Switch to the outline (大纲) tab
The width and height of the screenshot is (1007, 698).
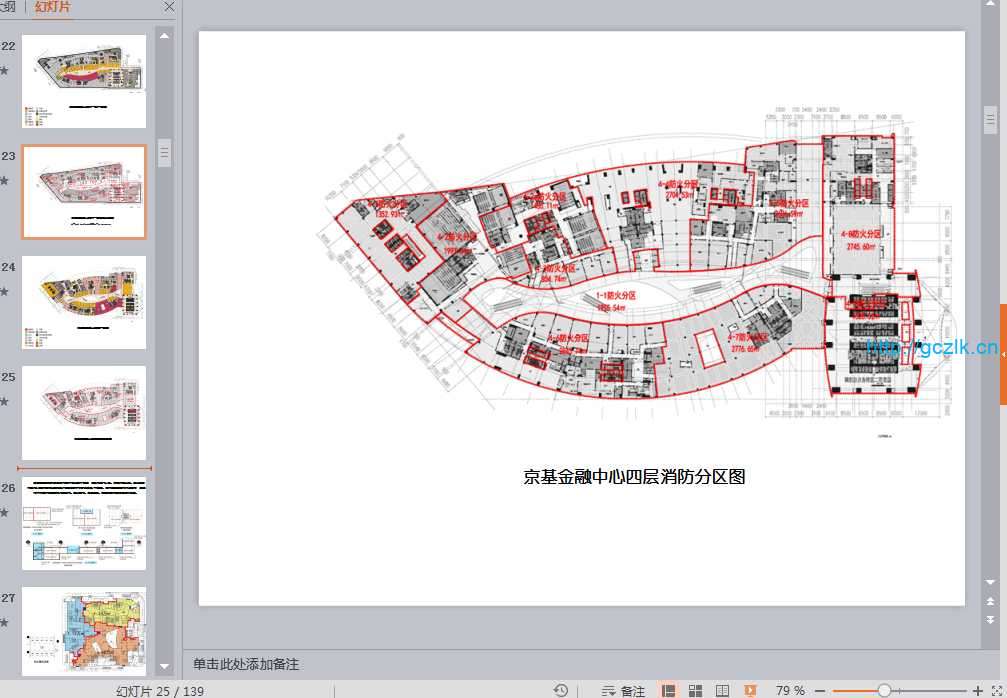(x=8, y=7)
